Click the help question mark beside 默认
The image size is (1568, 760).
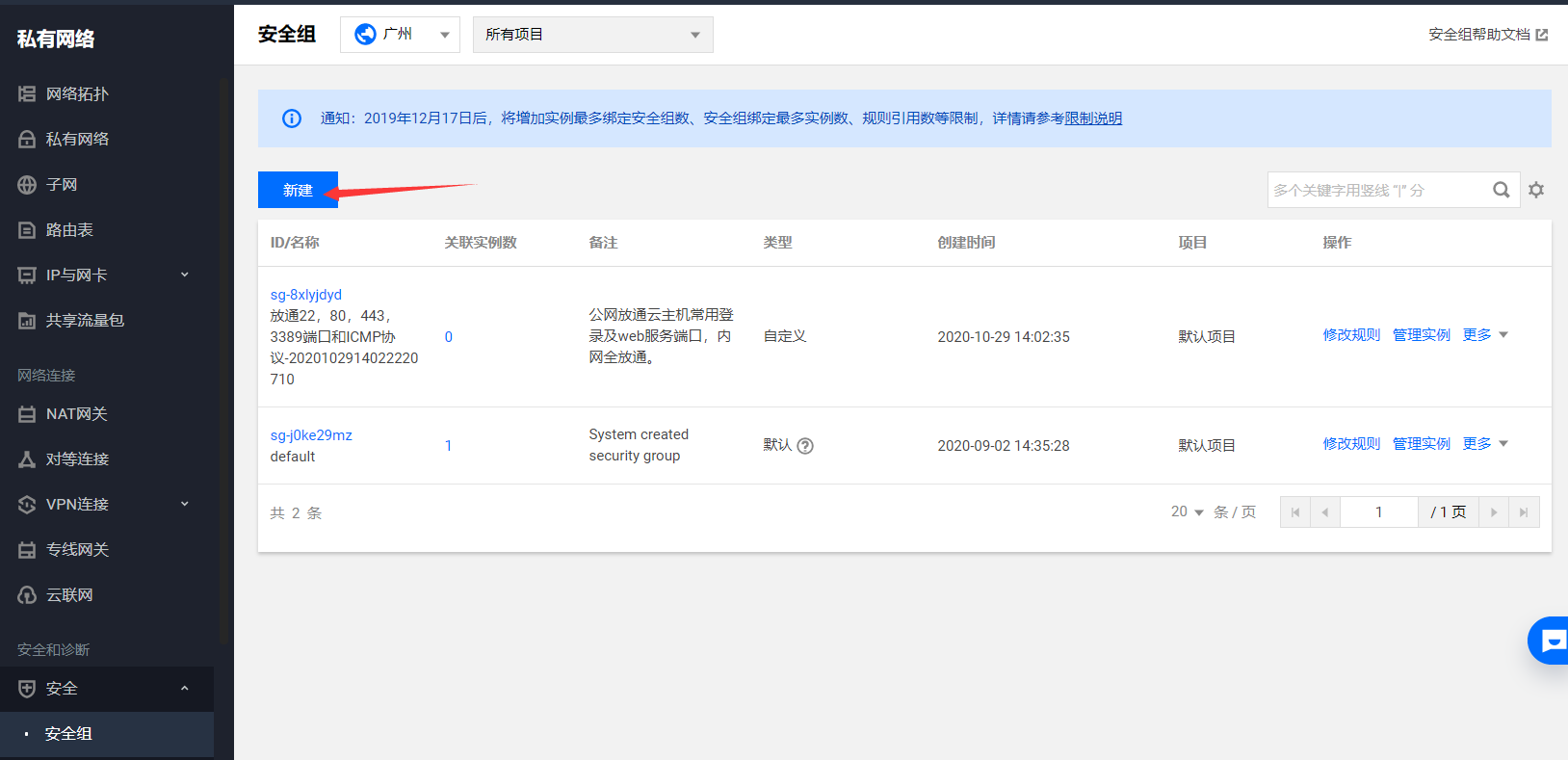[805, 446]
